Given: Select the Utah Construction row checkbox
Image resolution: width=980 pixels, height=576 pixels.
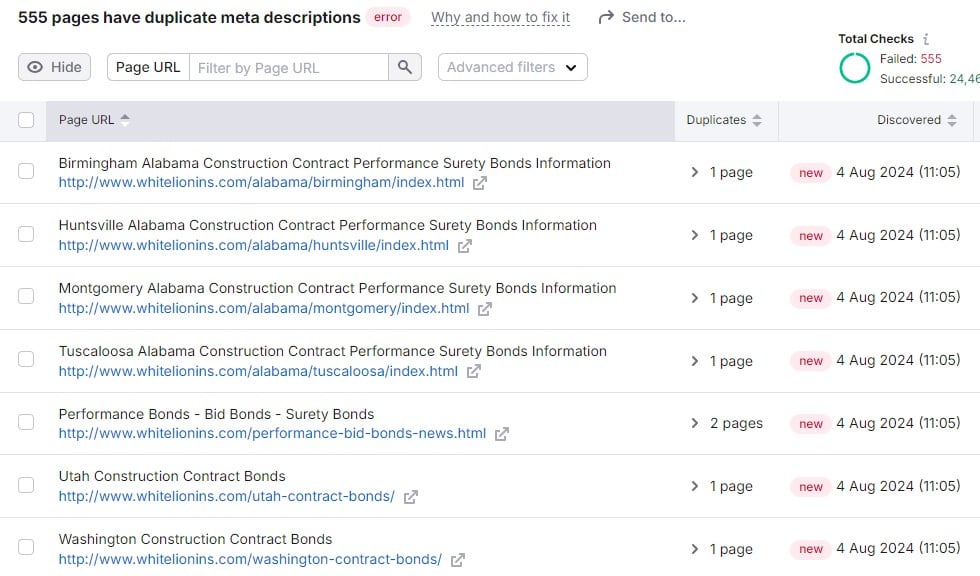Looking at the screenshot, I should 26,486.
